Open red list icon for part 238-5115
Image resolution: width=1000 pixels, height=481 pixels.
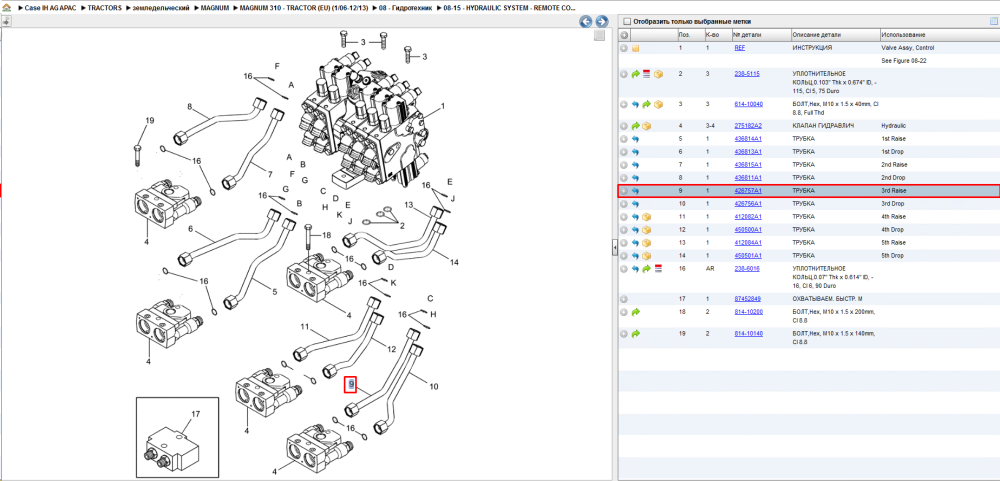(x=646, y=74)
